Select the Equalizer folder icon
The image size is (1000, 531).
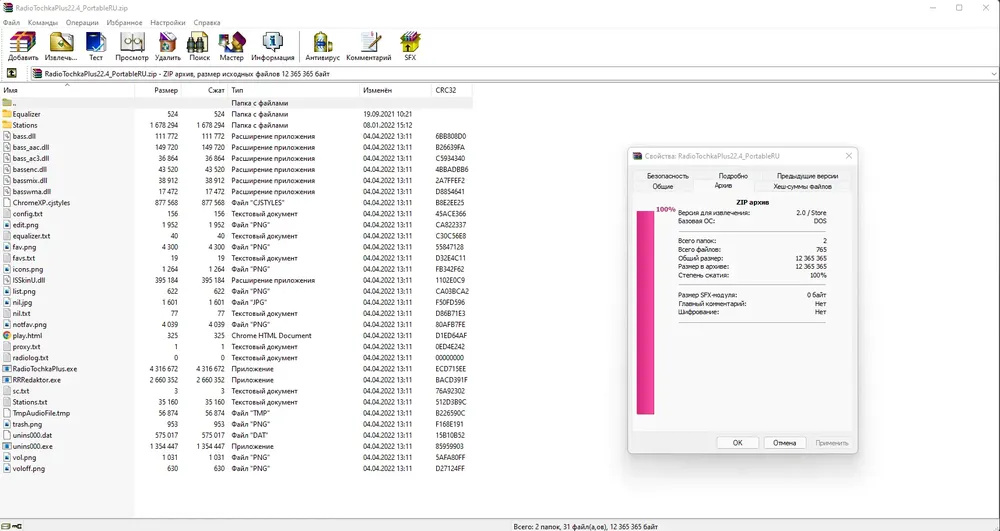tap(7, 114)
